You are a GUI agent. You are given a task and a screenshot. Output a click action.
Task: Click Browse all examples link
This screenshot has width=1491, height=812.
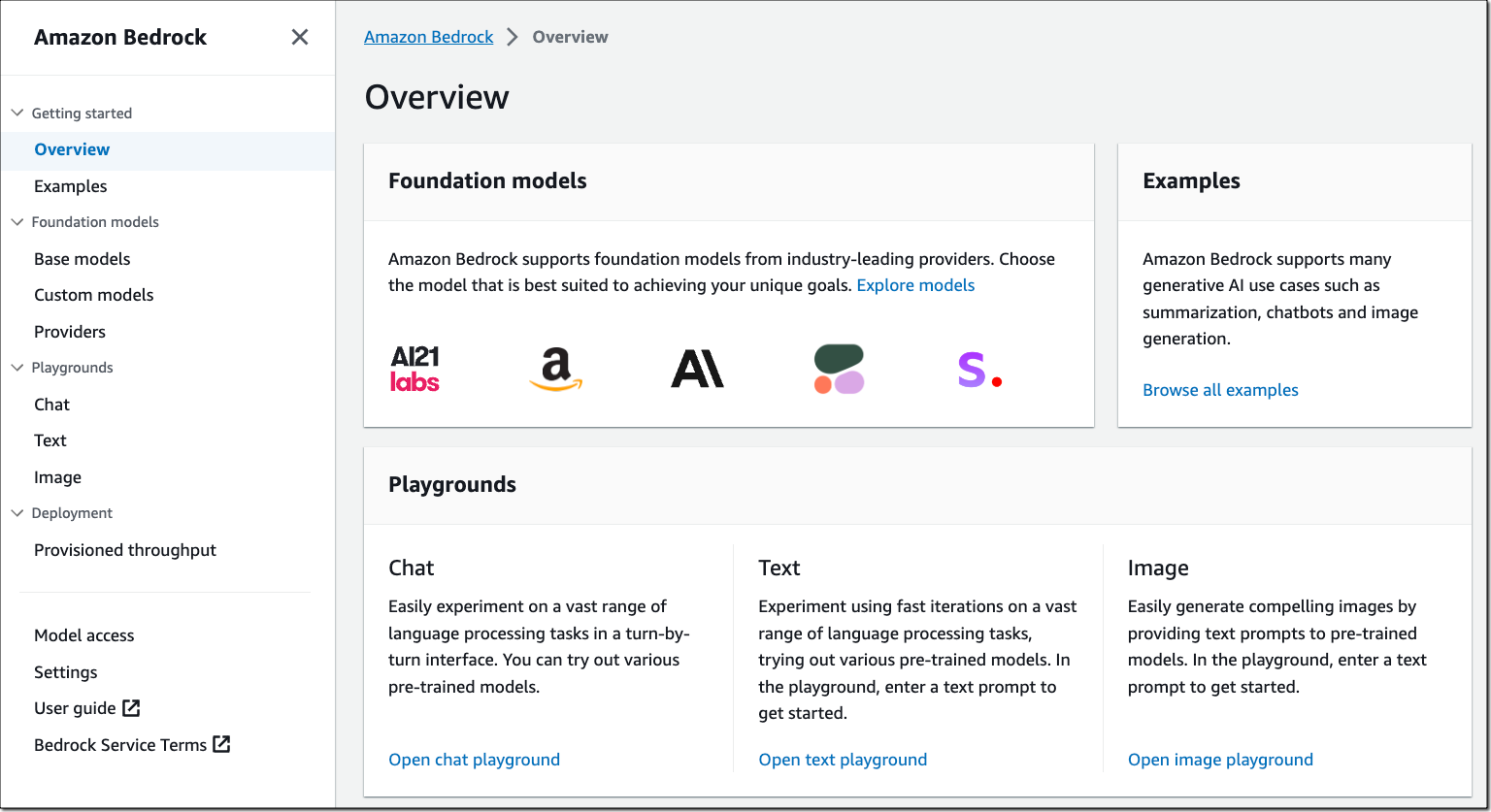pos(1220,390)
